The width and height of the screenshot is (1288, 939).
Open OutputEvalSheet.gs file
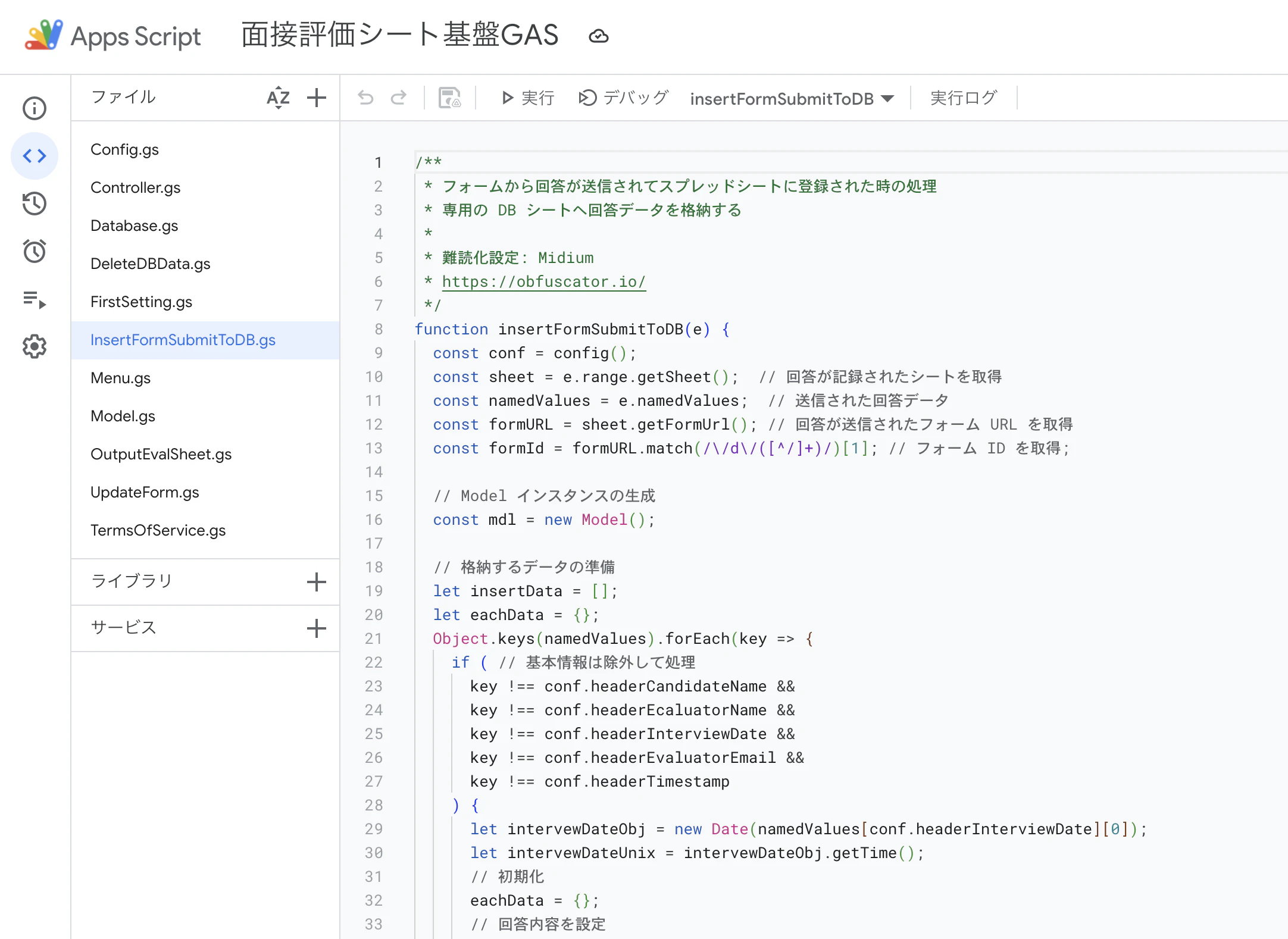click(205, 454)
